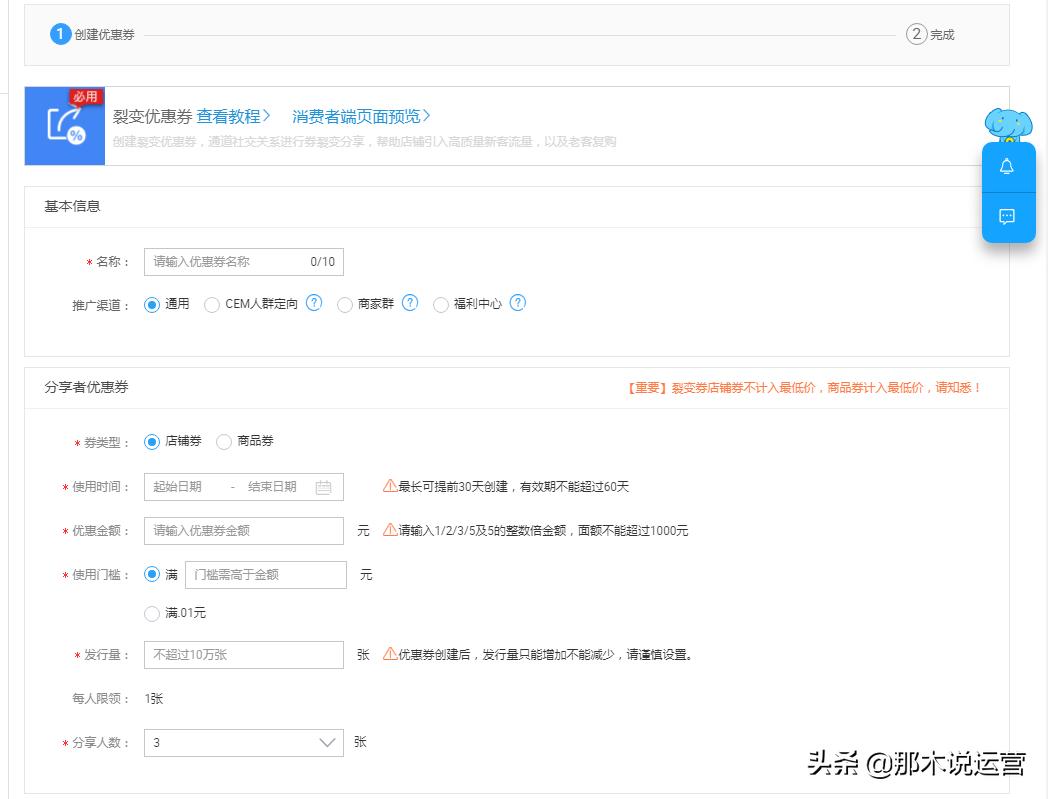Open the notification bell icon
This screenshot has height=799, width=1048.
pyautogui.click(x=1008, y=166)
